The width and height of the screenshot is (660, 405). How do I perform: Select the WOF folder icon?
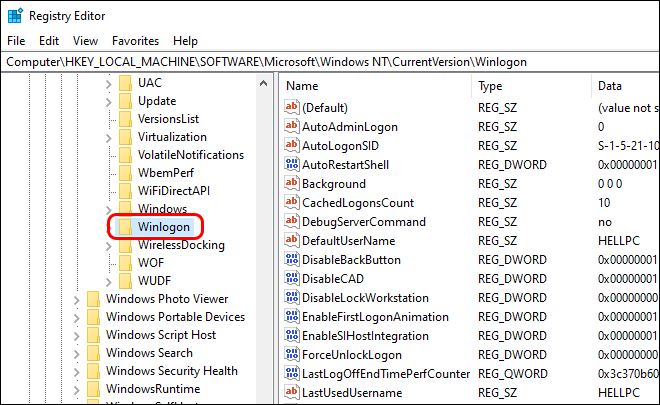tap(125, 263)
